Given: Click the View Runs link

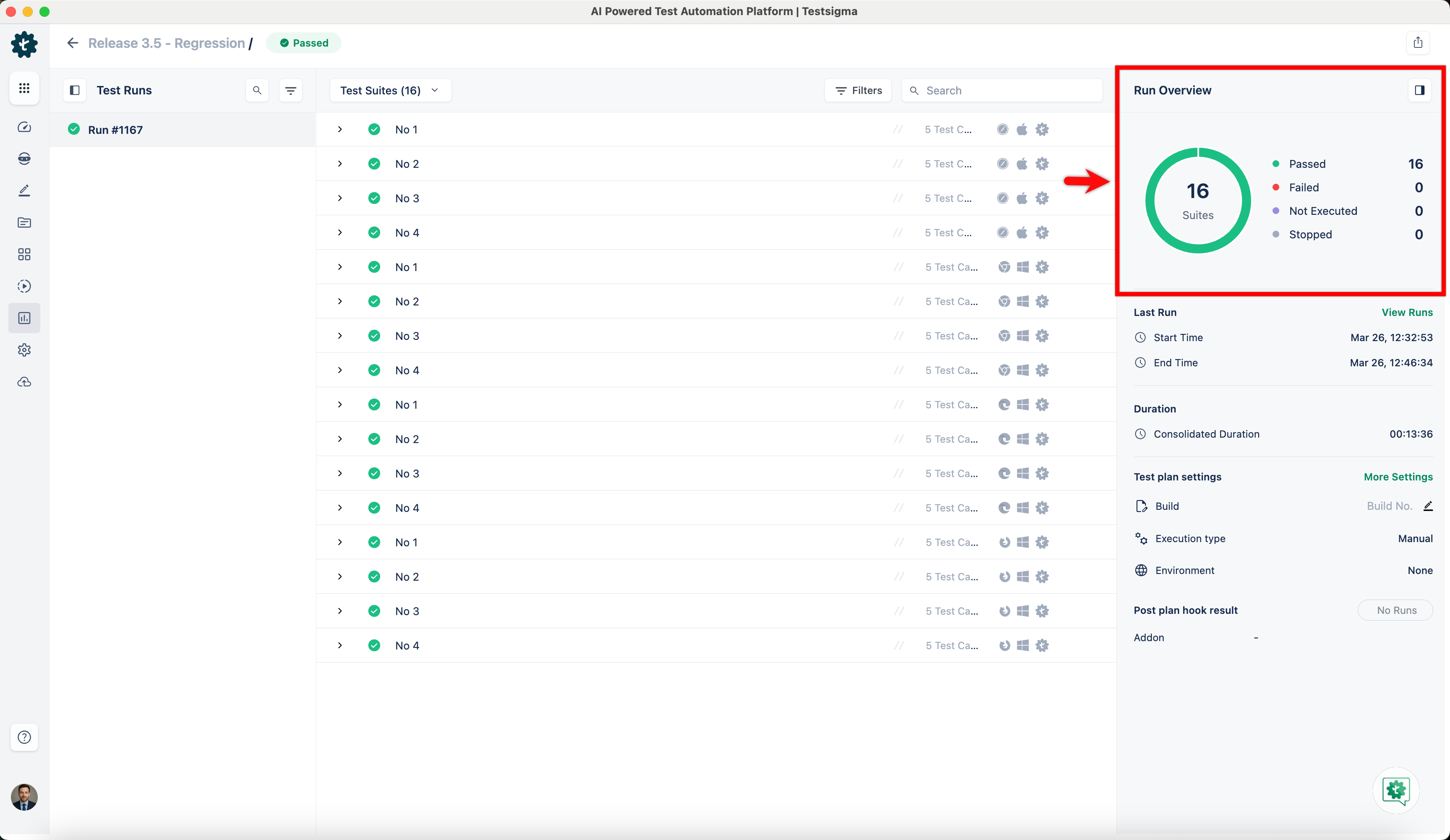Looking at the screenshot, I should point(1407,313).
